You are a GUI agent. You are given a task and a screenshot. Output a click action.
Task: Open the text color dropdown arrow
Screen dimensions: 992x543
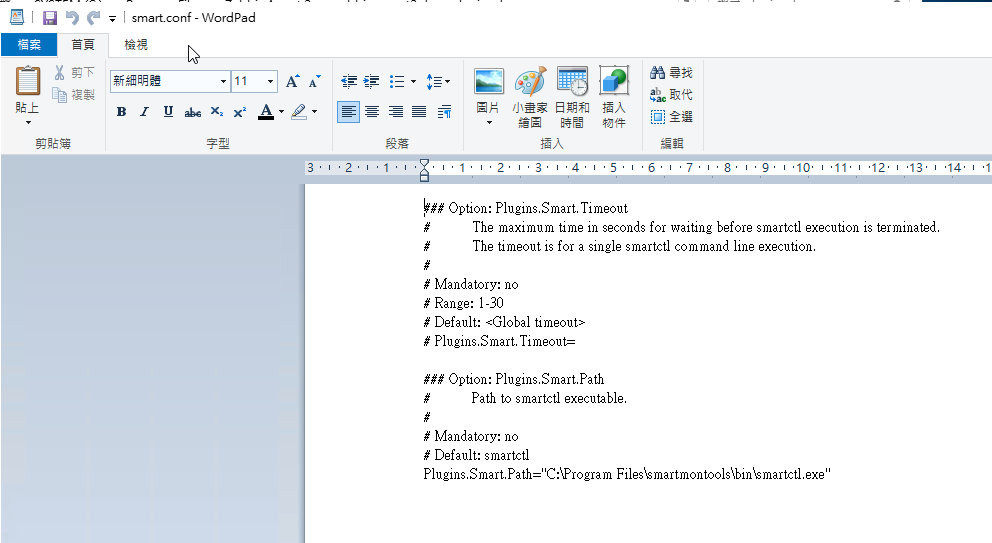(282, 112)
